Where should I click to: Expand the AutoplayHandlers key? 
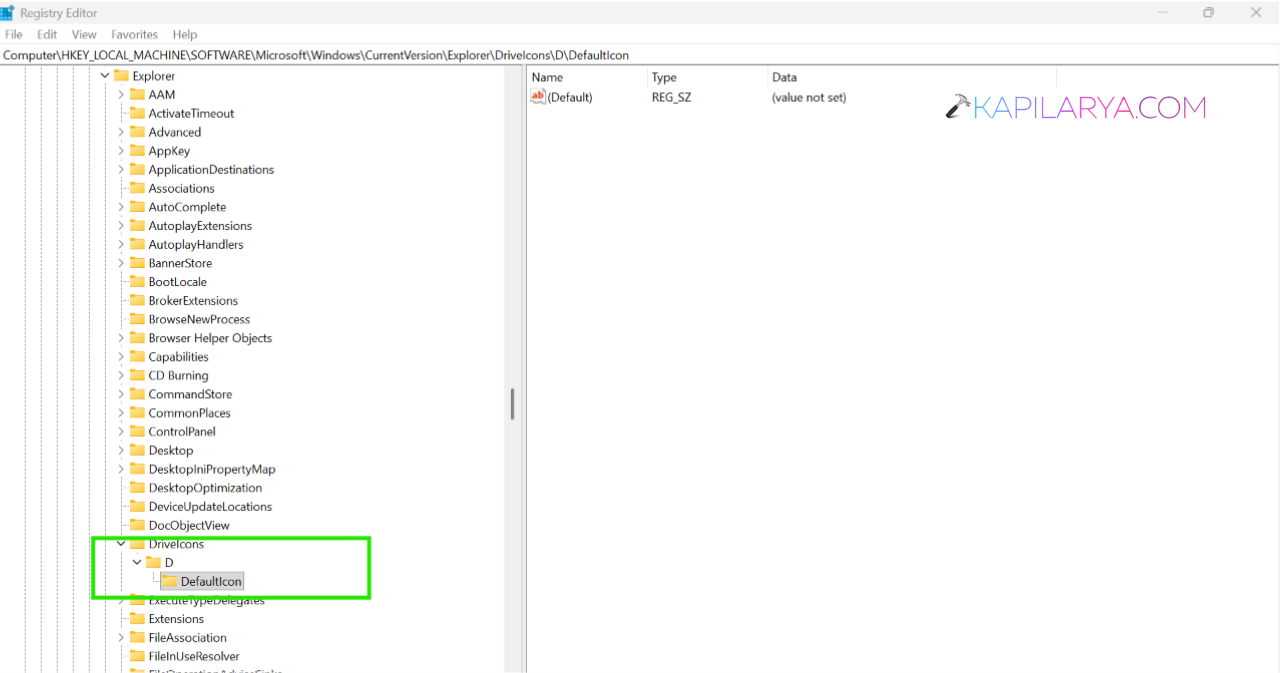tap(121, 245)
